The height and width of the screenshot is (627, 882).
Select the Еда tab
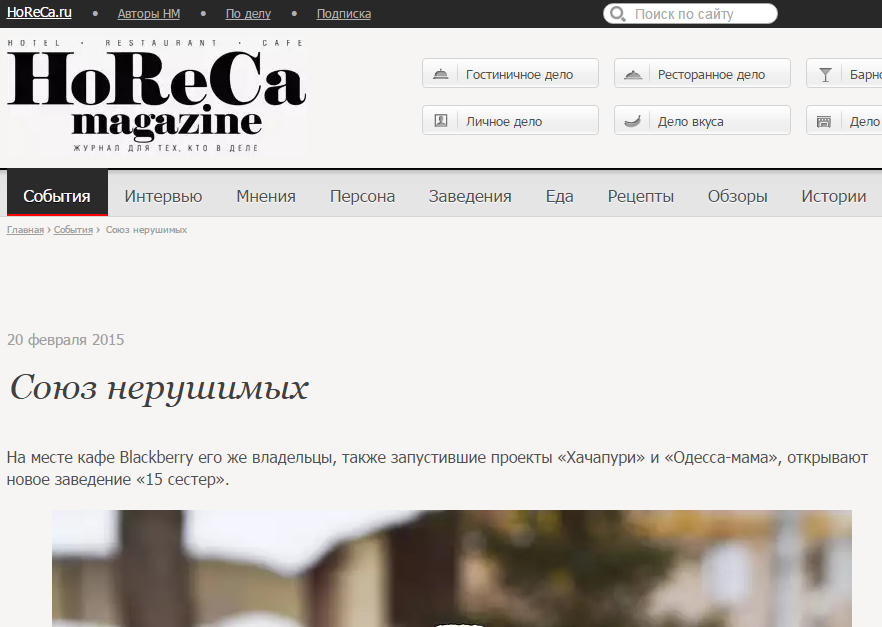(x=559, y=196)
